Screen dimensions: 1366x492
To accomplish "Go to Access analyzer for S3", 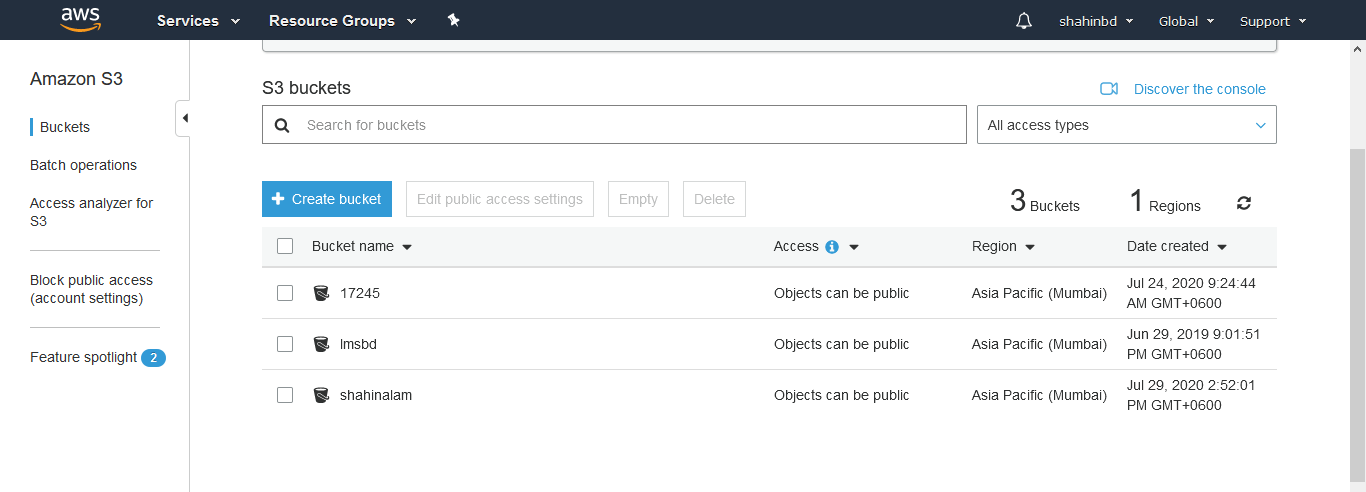I will pyautogui.click(x=91, y=212).
